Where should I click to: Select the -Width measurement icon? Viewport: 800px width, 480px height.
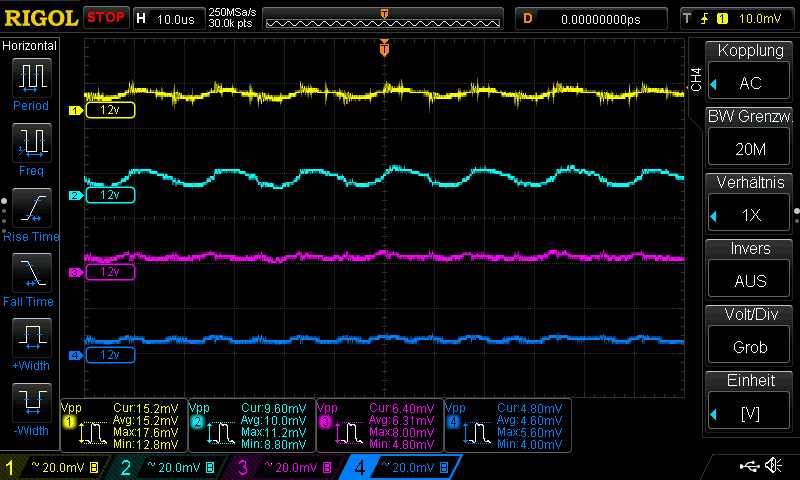point(32,402)
